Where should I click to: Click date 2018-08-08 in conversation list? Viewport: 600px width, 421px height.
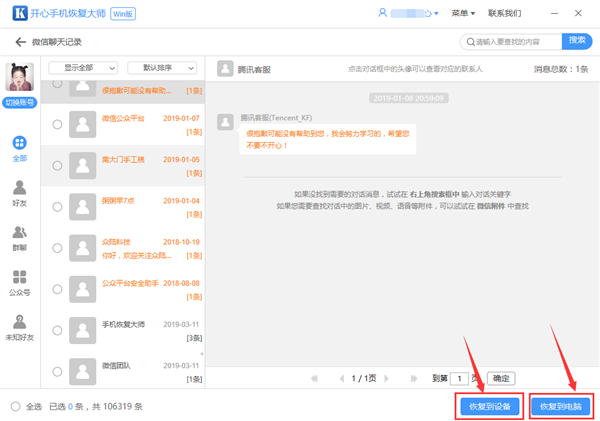coord(181,283)
